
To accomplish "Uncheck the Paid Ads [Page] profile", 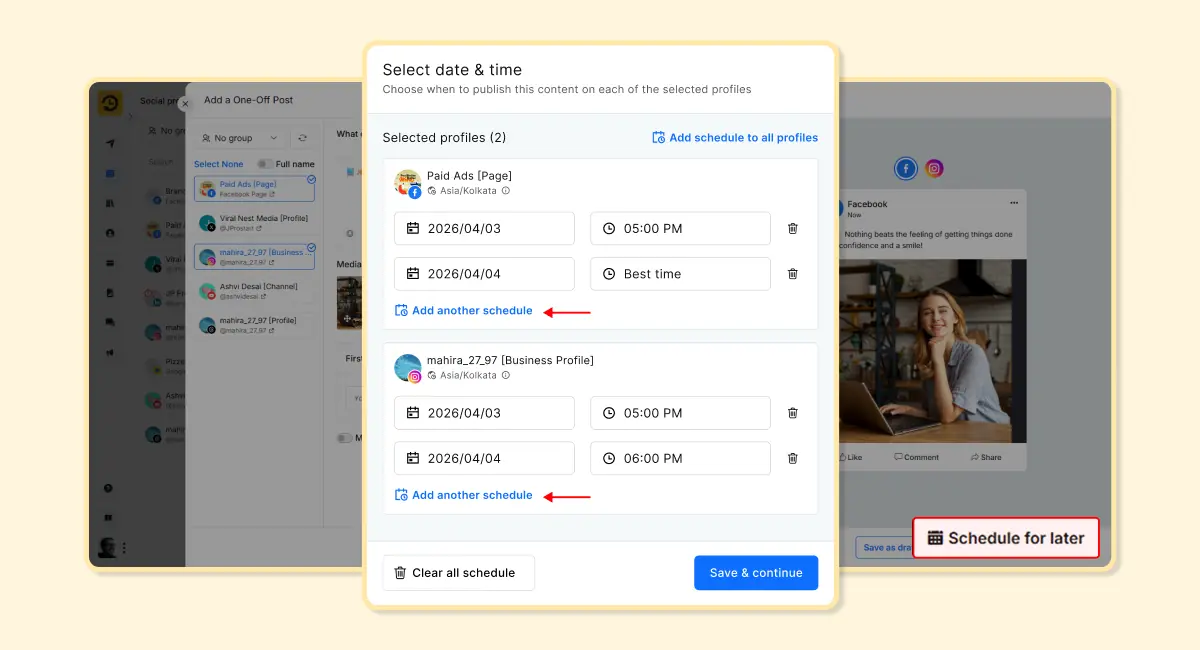I will pyautogui.click(x=312, y=179).
